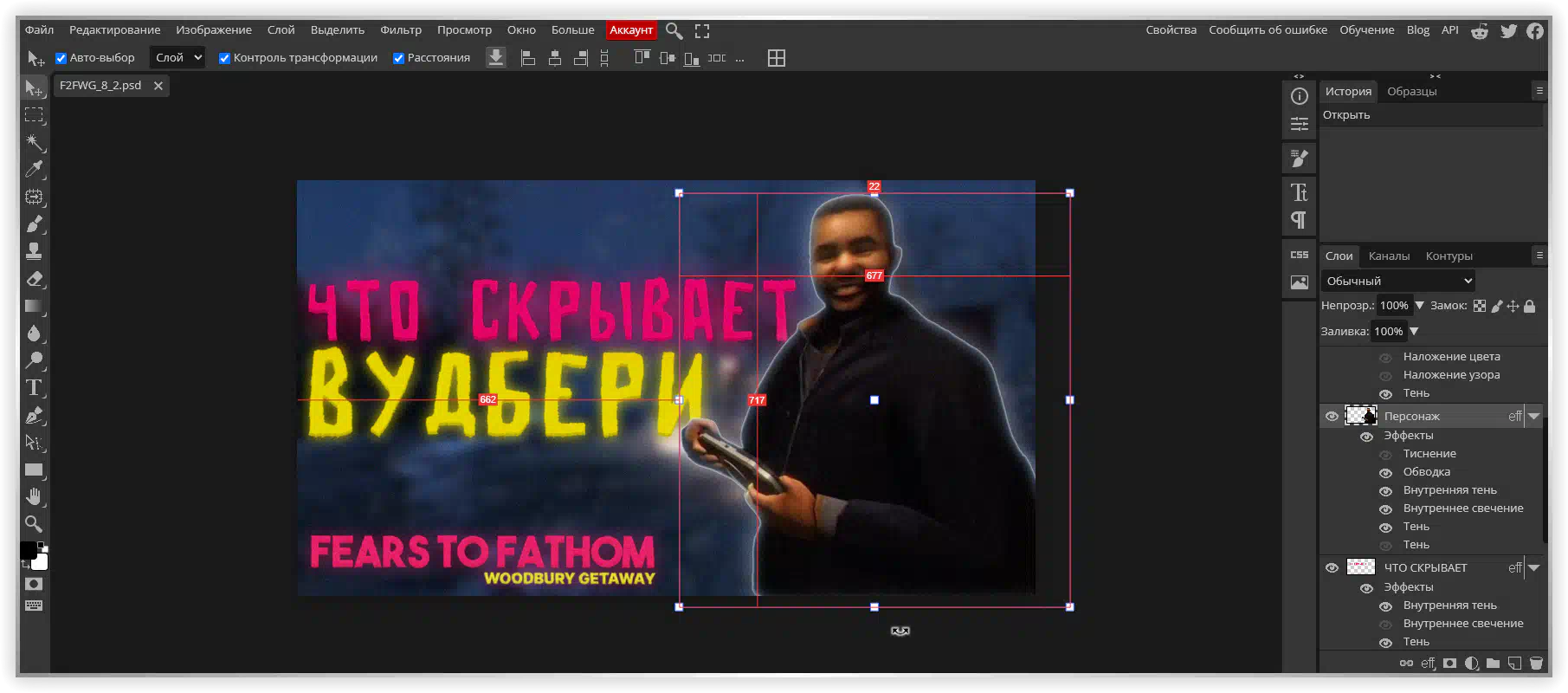Click the red Аккаунт button
1568x693 pixels.
click(631, 30)
